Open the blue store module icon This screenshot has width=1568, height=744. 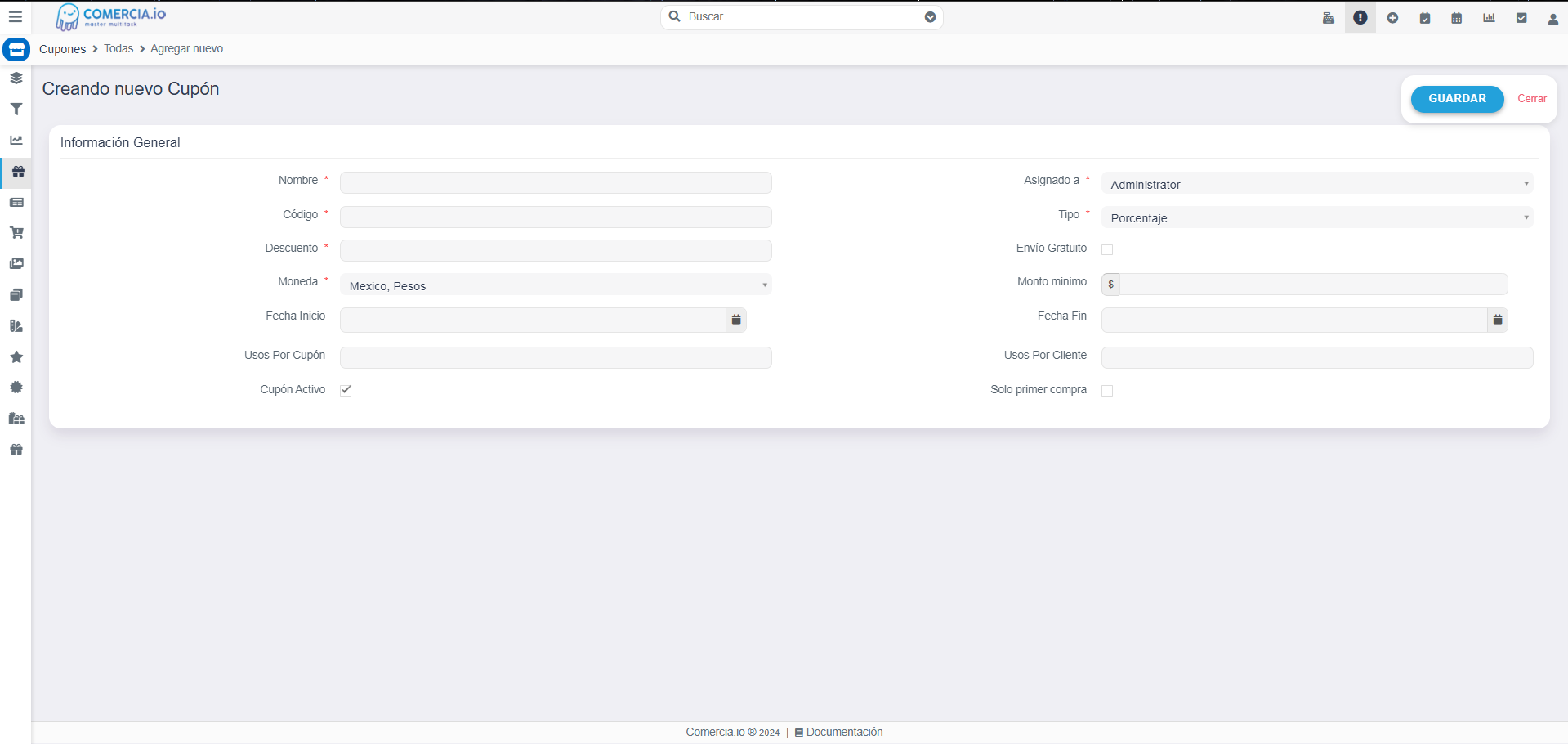(16, 49)
